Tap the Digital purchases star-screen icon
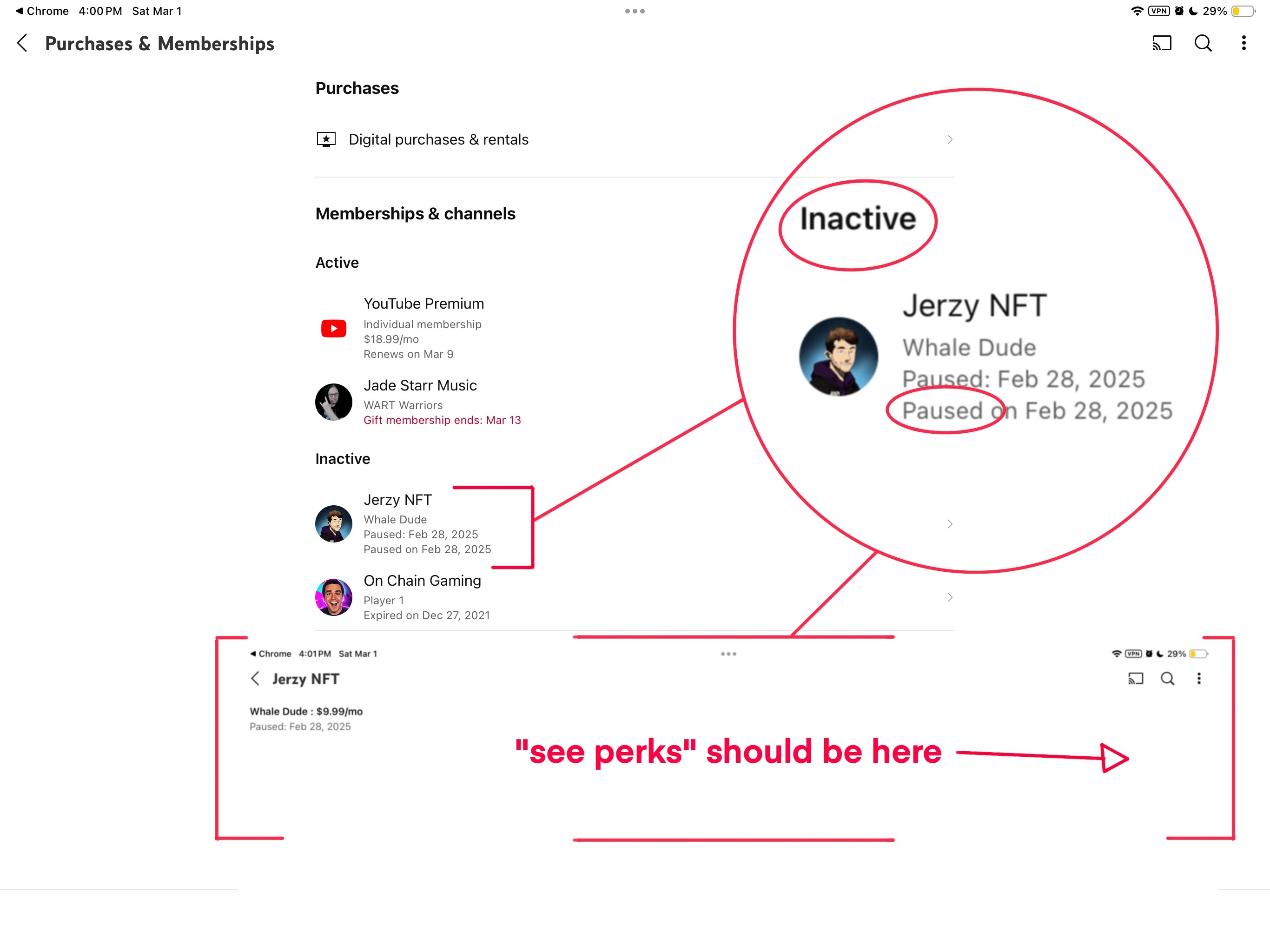The width and height of the screenshot is (1270, 952). 326,139
